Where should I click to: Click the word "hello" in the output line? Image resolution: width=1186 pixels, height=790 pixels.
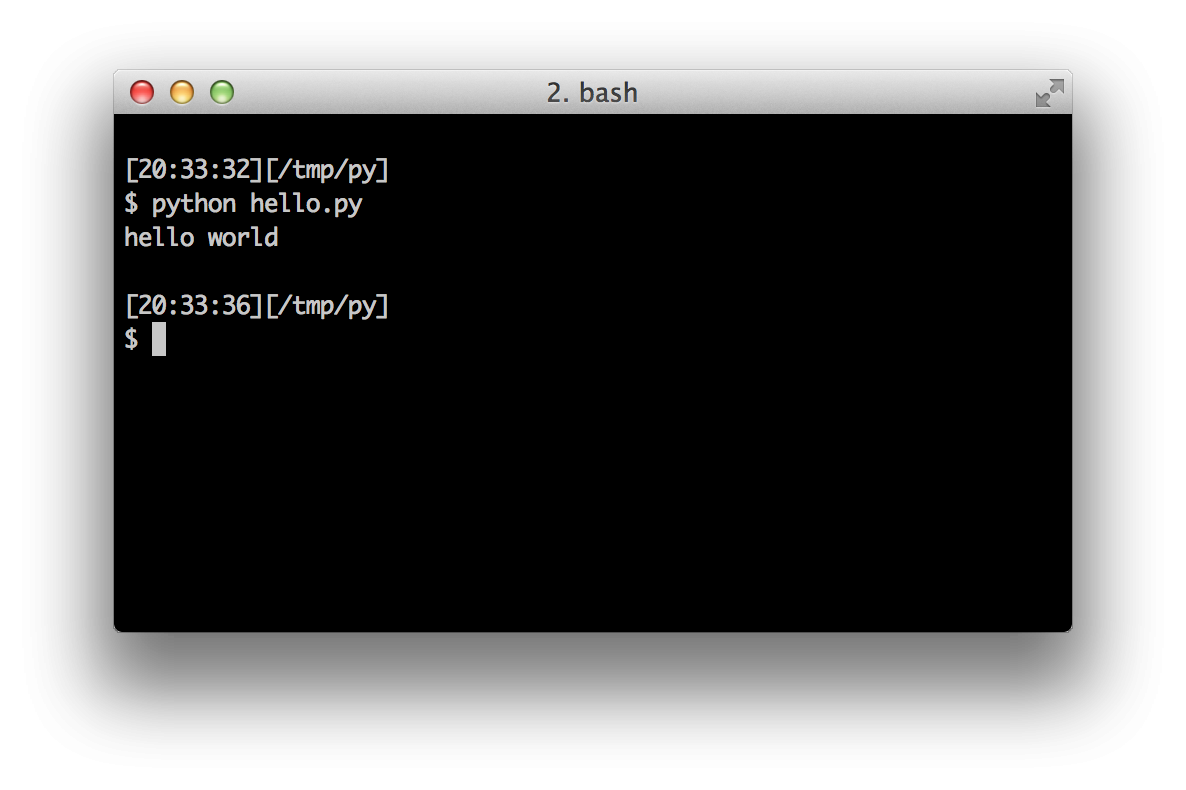click(x=160, y=237)
